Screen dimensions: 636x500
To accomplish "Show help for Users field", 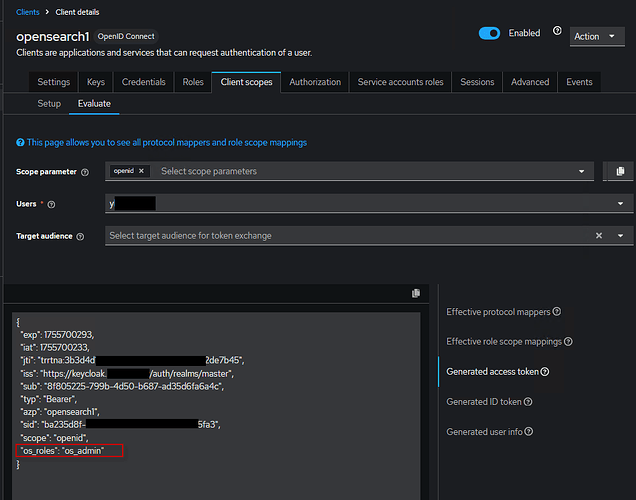I will (51, 204).
